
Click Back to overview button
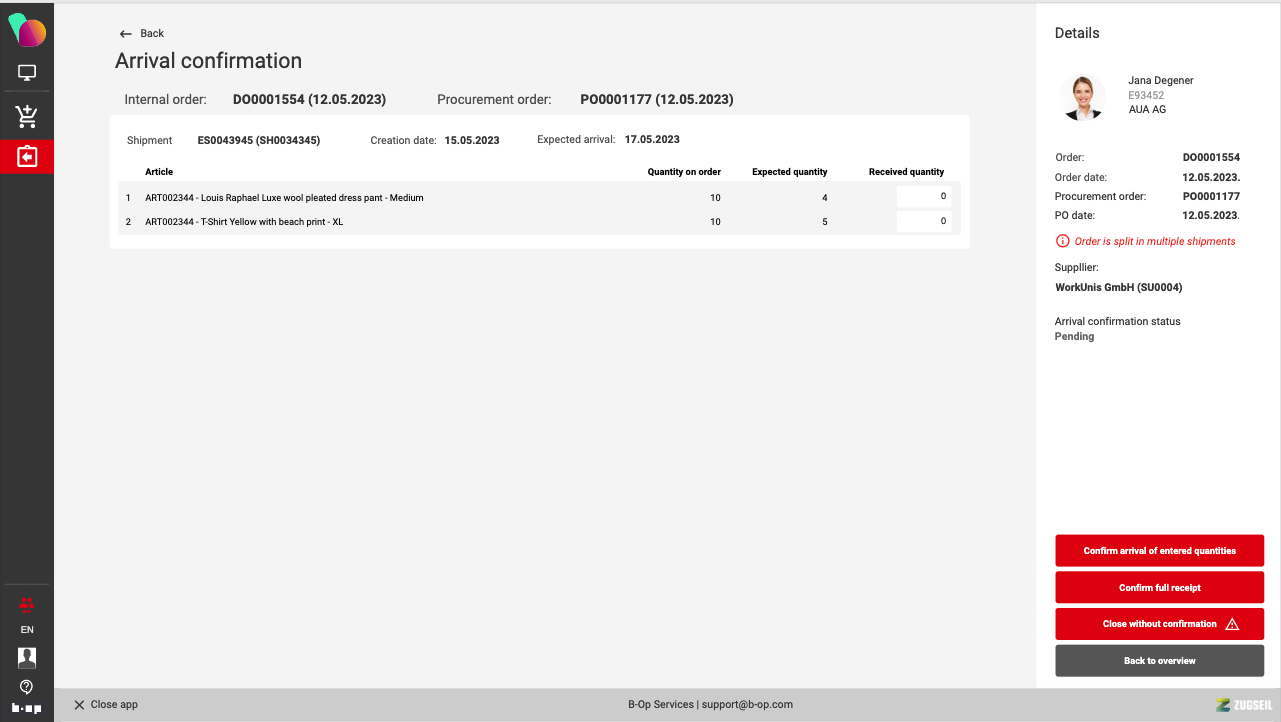pyautogui.click(x=1160, y=661)
